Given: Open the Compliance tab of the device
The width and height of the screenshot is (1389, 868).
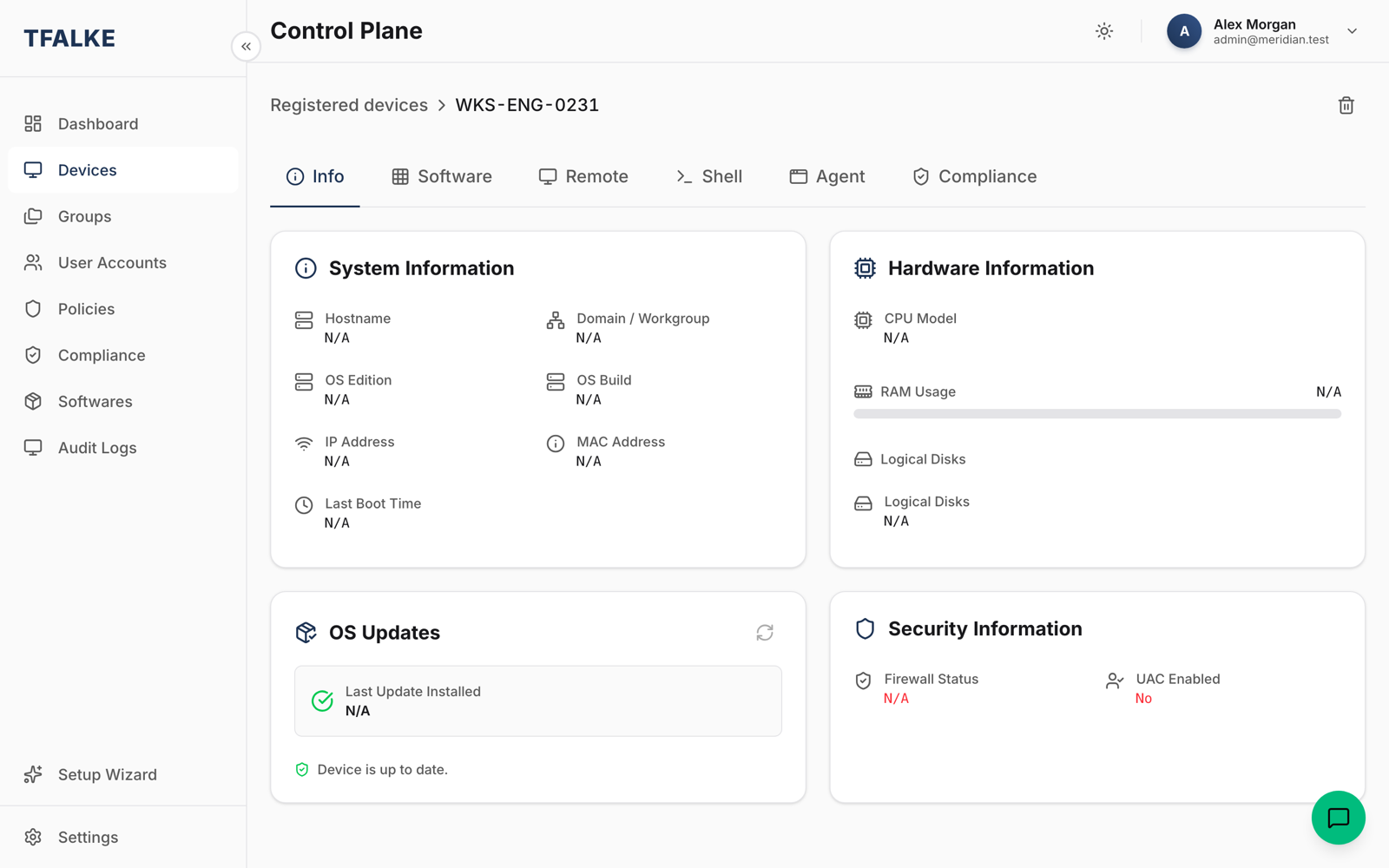Looking at the screenshot, I should tap(975, 176).
